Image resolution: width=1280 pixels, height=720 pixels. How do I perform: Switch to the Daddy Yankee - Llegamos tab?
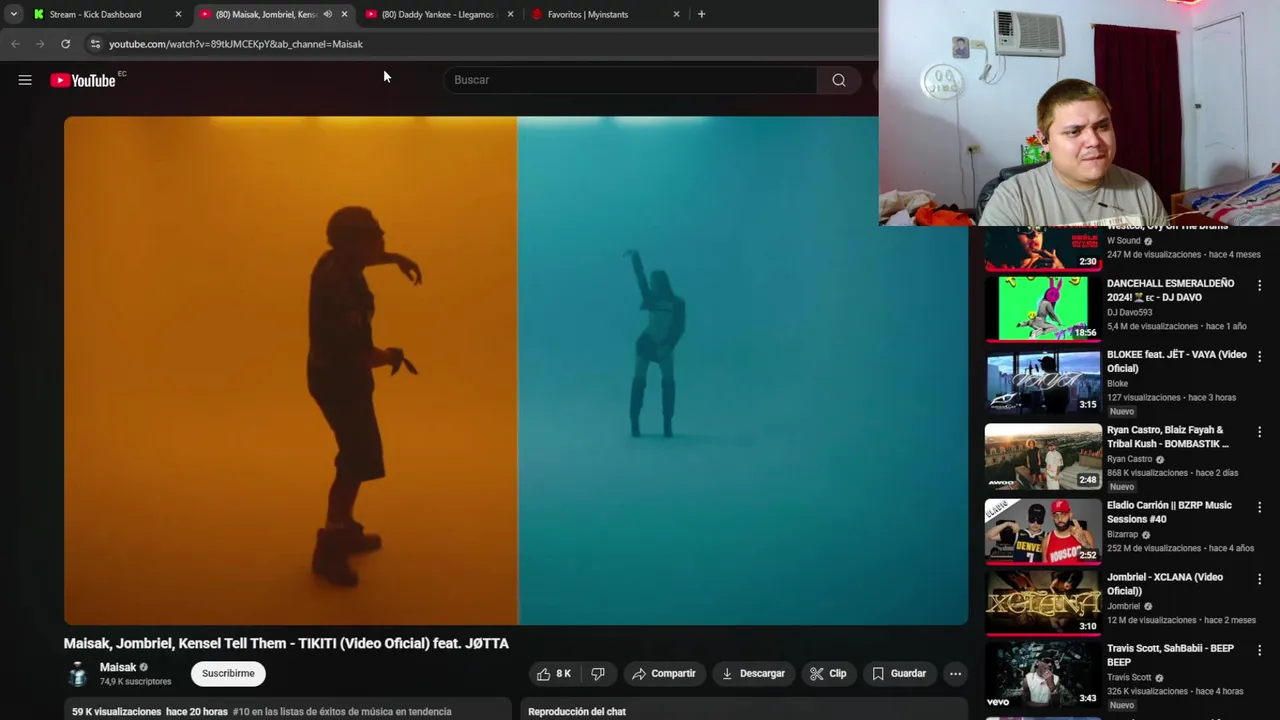pos(438,14)
